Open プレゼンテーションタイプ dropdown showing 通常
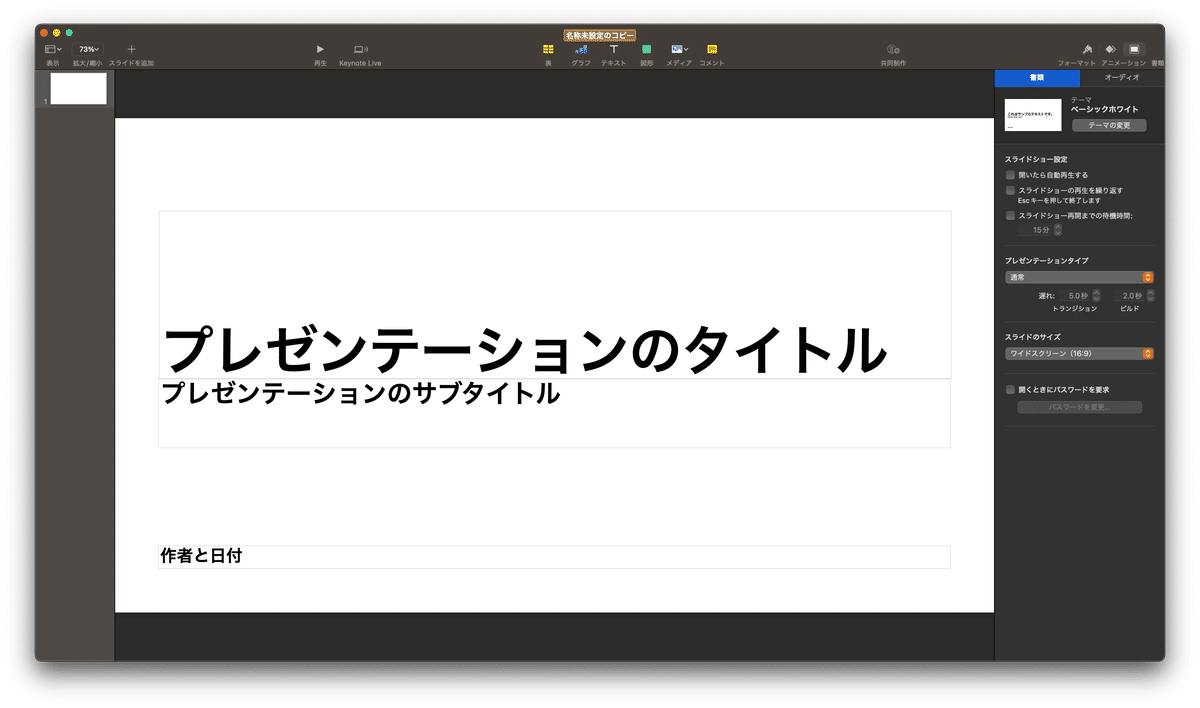1200x708 pixels. click(1079, 277)
